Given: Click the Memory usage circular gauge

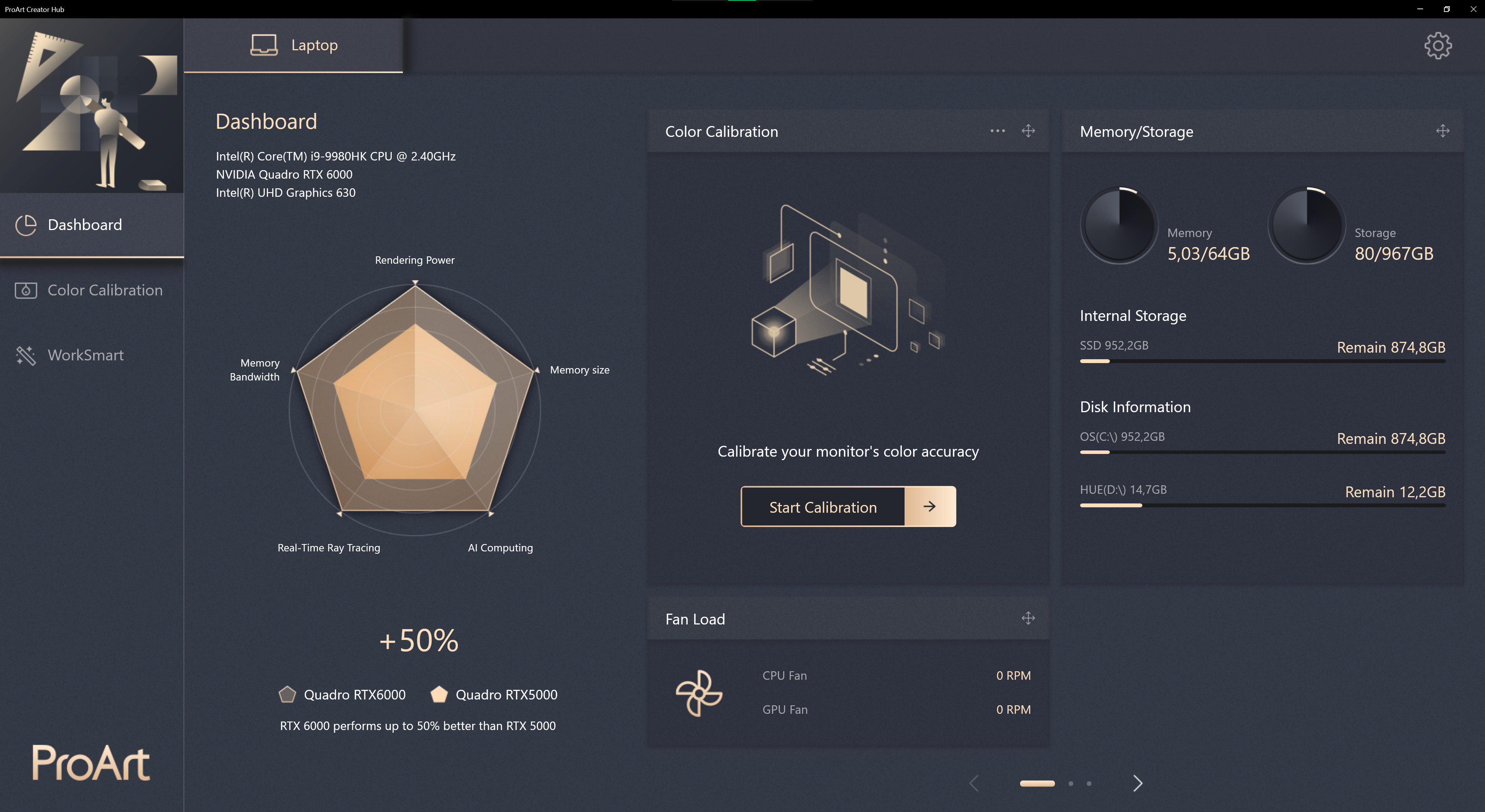Looking at the screenshot, I should (1119, 225).
